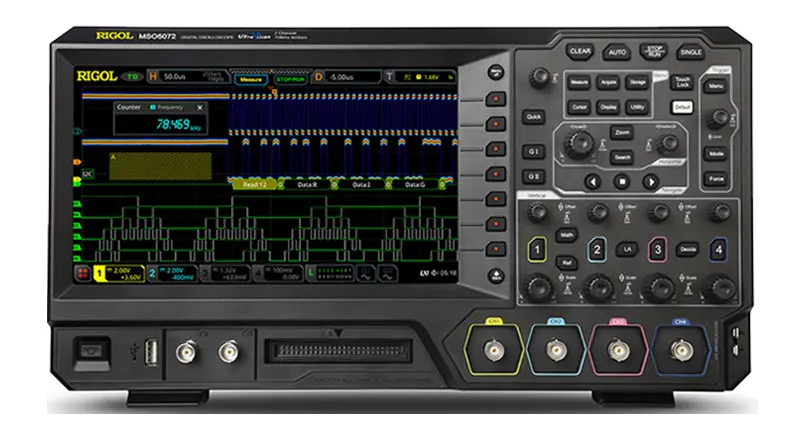
Task: Arm a SINGLE acquisition
Action: pos(691,52)
